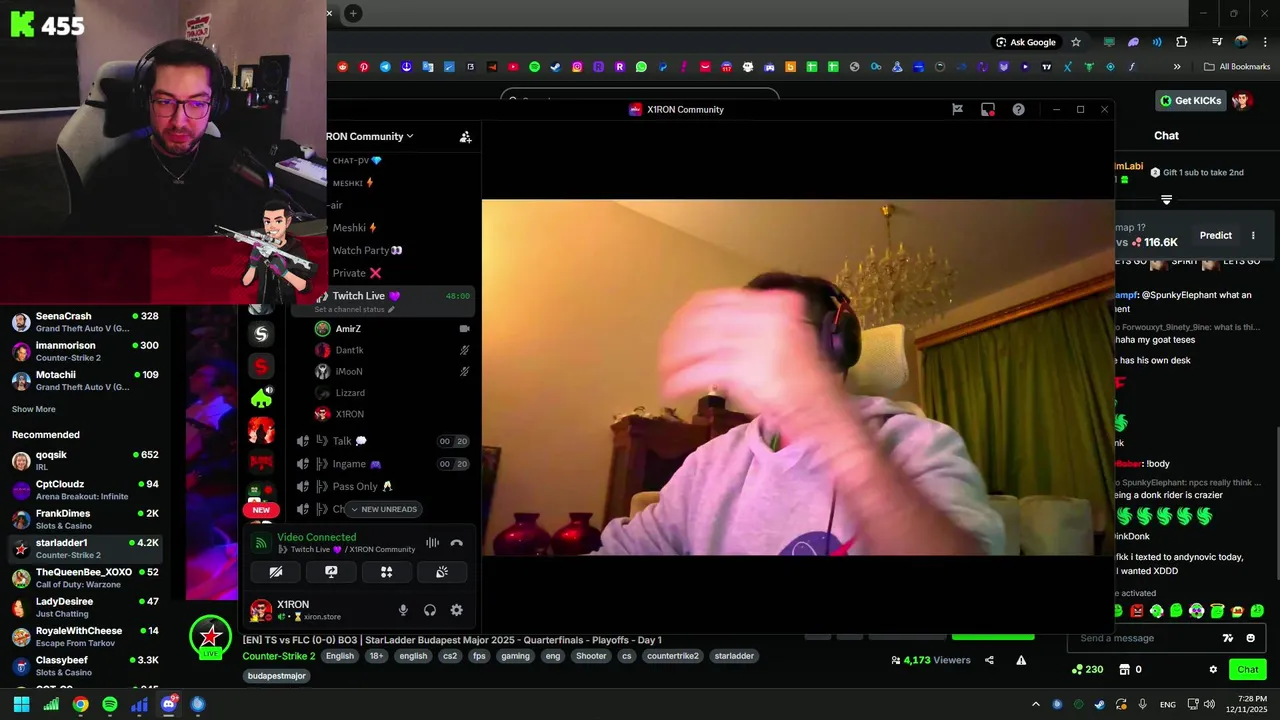Open SeenaCrash channel in sidebar
1280x720 pixels.
tap(86, 322)
